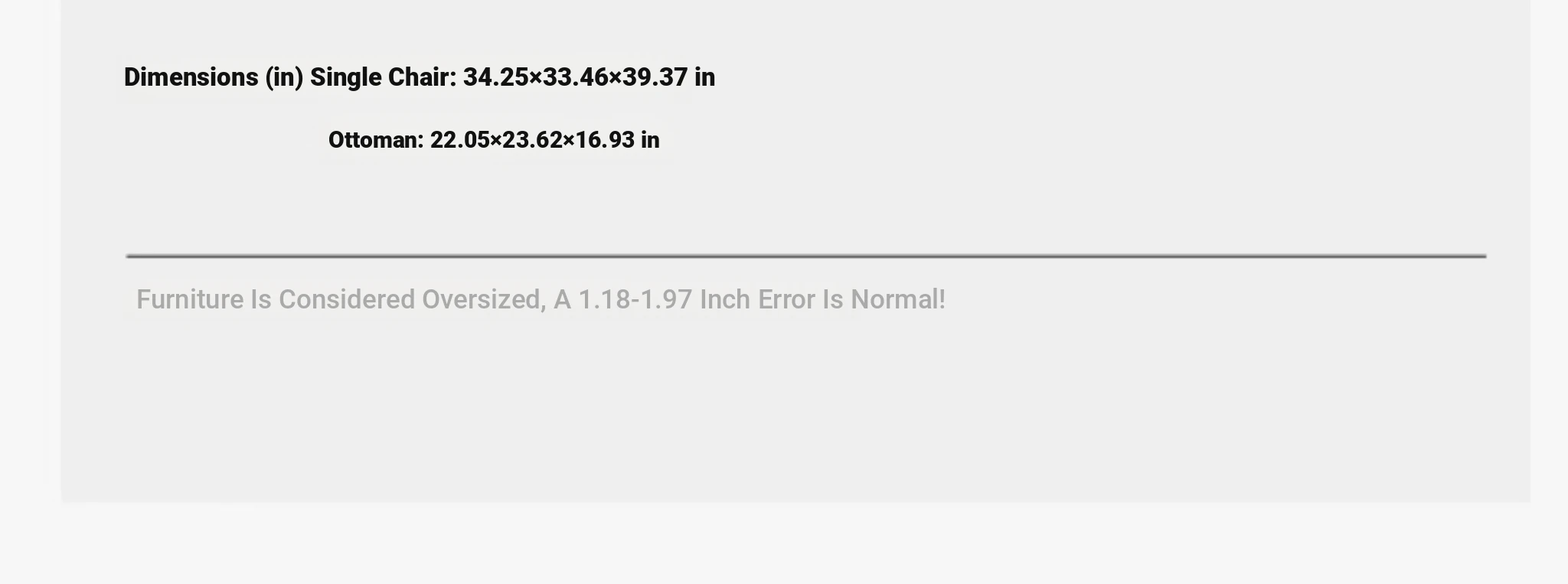Click the "(in)" unit label
This screenshot has height=584, width=1568.
pos(284,77)
